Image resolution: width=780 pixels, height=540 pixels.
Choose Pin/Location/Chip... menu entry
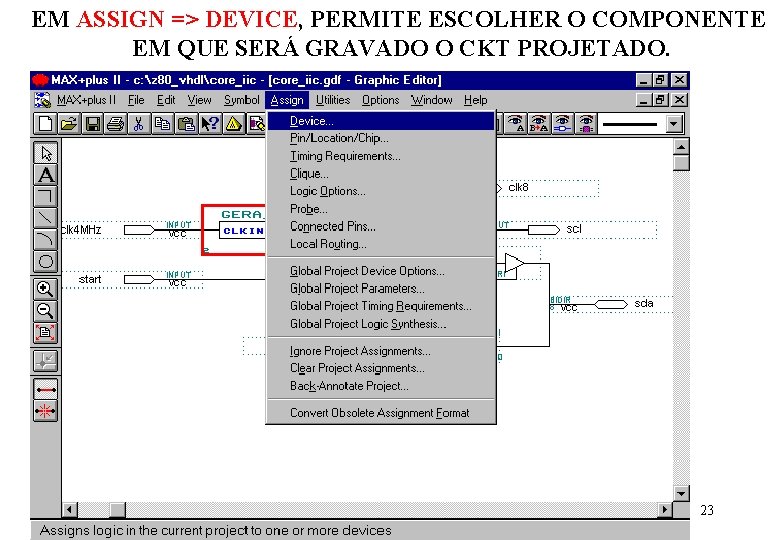(381, 138)
